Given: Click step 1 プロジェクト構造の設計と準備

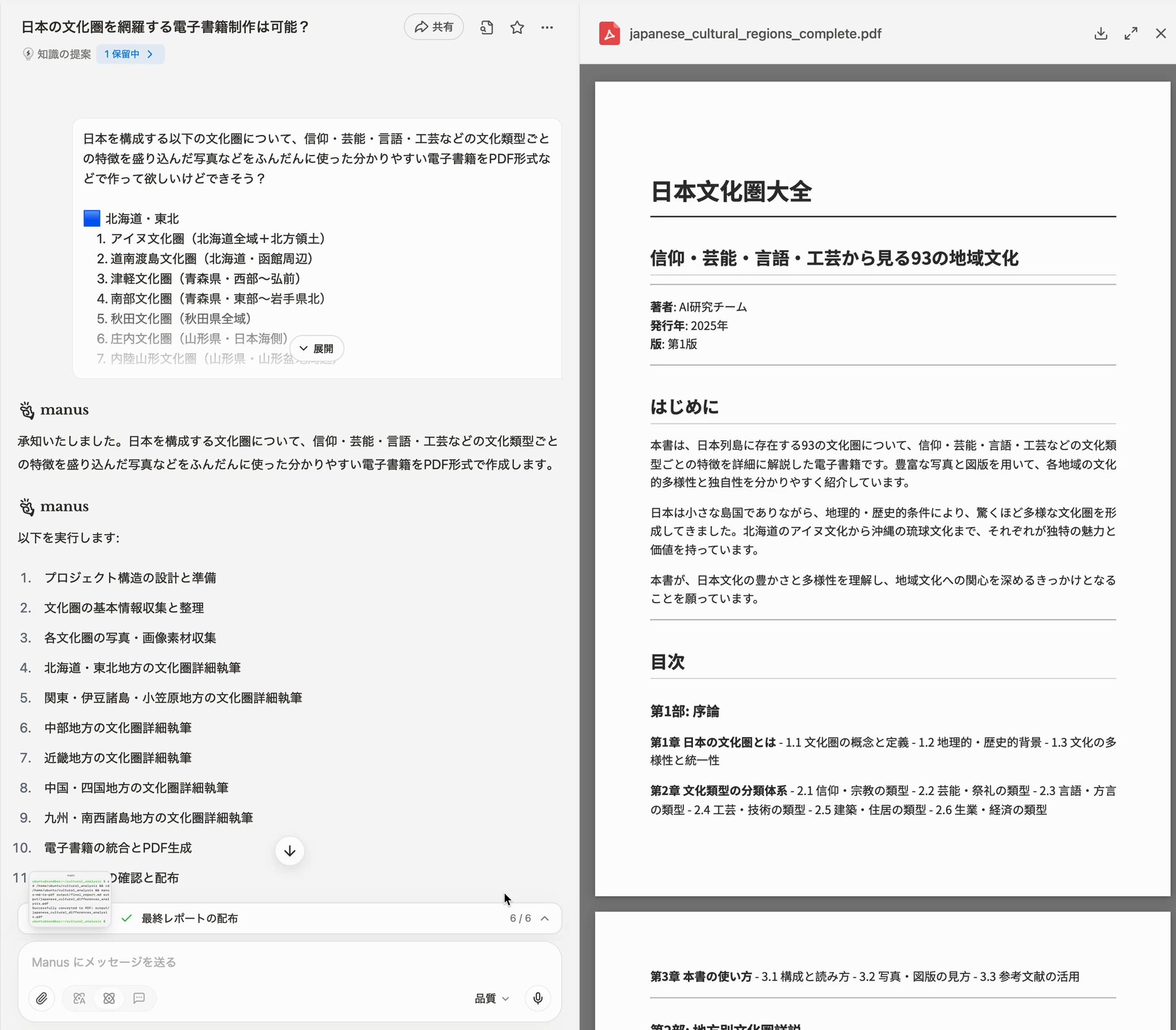Looking at the screenshot, I should [x=130, y=578].
